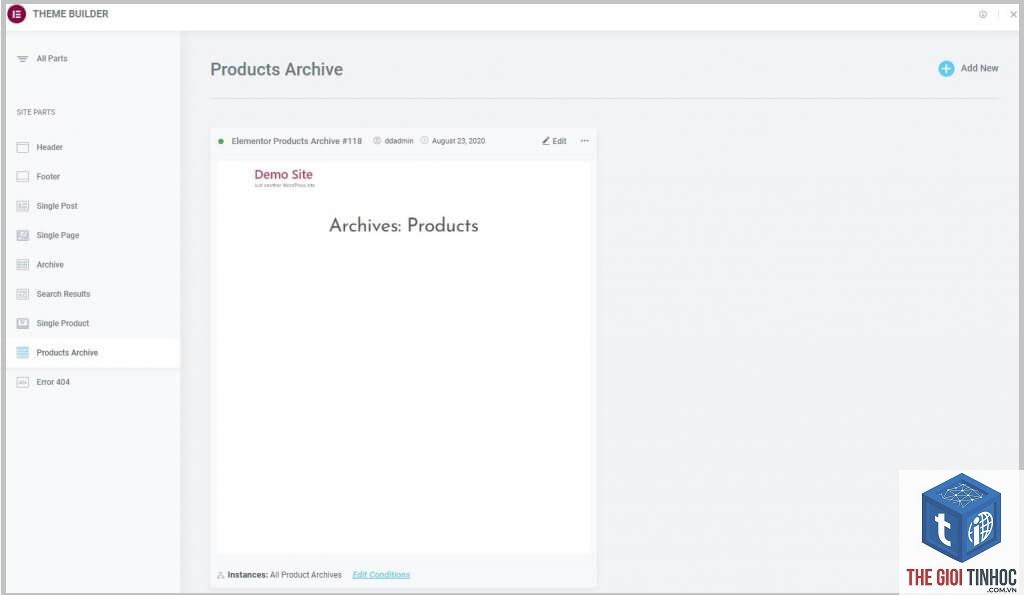The image size is (1024, 595).
Task: Click the August 23, 2020 date
Action: coord(458,141)
